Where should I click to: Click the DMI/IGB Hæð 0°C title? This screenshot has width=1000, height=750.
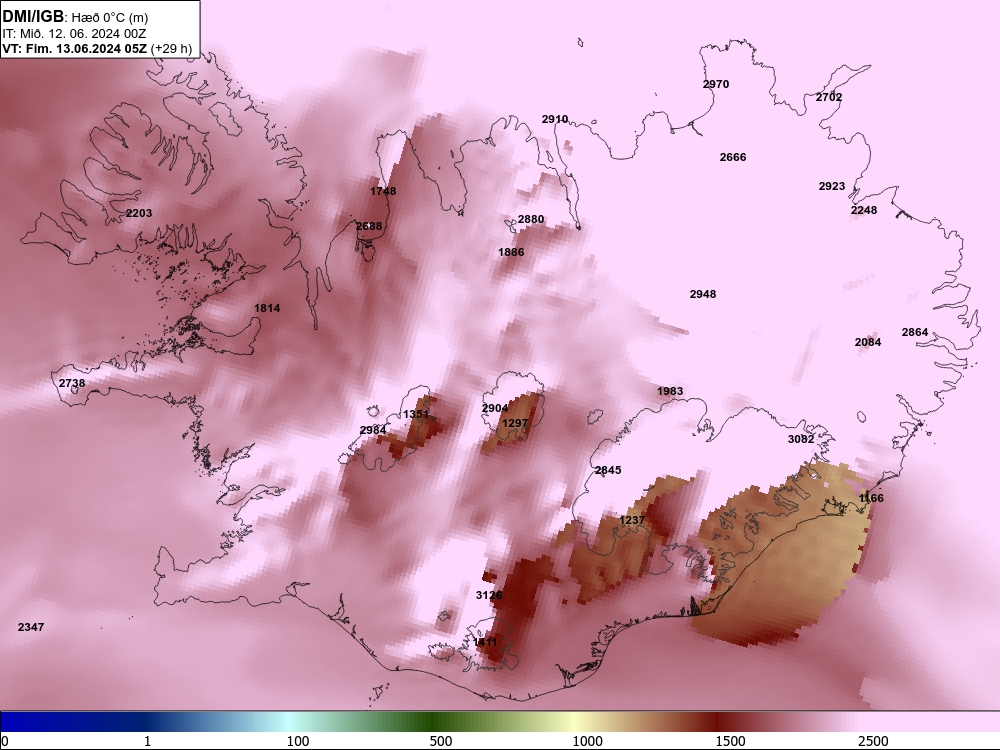coord(75,17)
